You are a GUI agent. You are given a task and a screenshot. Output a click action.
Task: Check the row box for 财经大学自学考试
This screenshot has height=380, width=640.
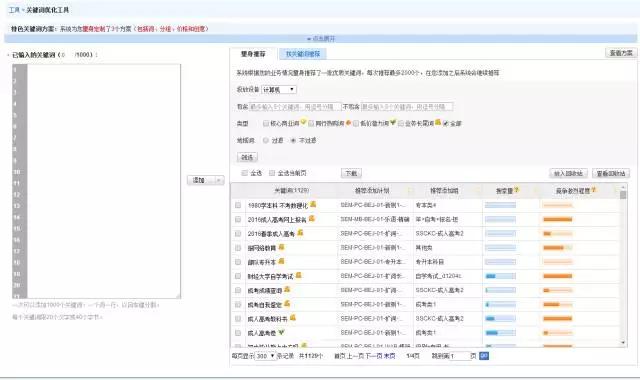(x=238, y=276)
